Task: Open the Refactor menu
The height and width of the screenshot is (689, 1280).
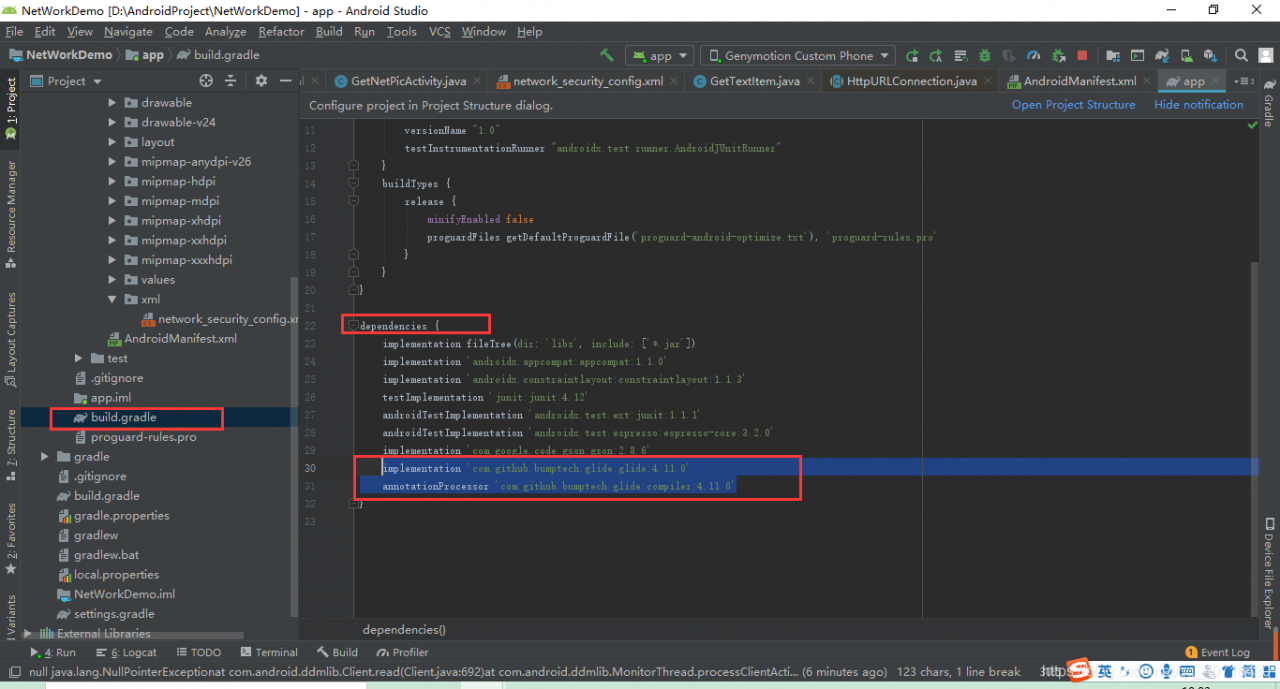Action: pos(281,32)
